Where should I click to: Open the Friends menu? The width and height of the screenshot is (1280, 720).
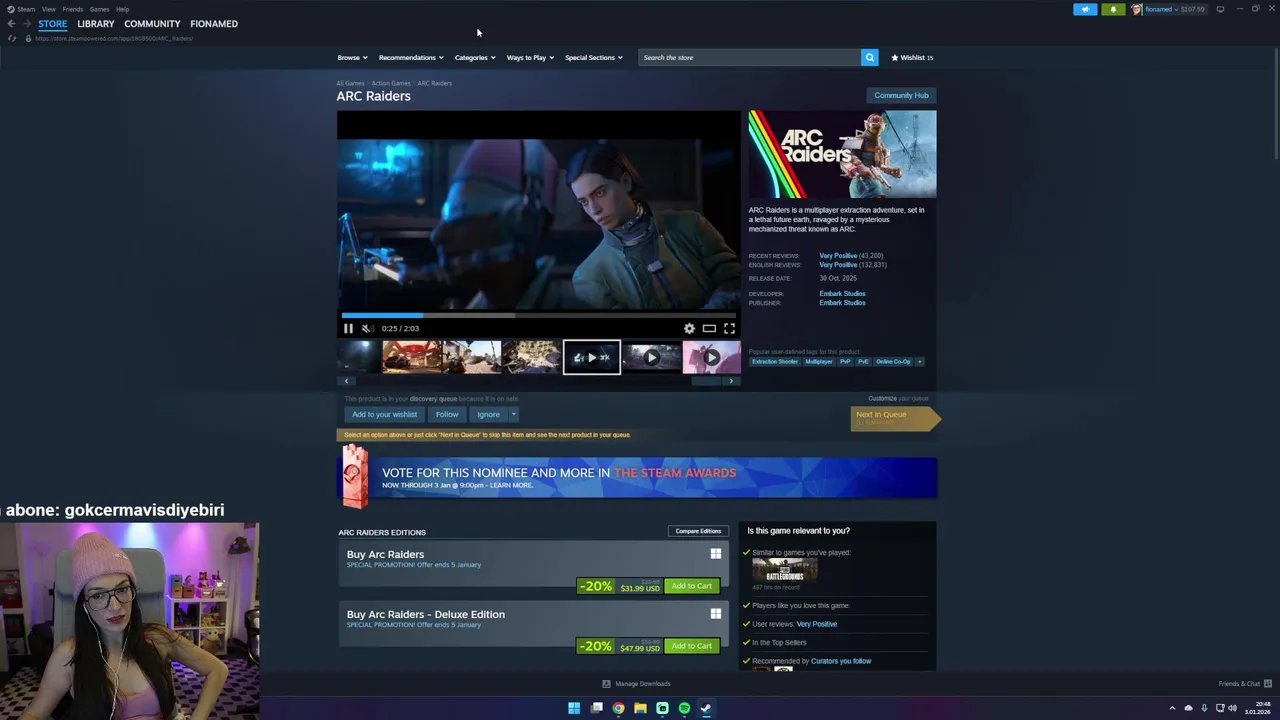(x=73, y=9)
